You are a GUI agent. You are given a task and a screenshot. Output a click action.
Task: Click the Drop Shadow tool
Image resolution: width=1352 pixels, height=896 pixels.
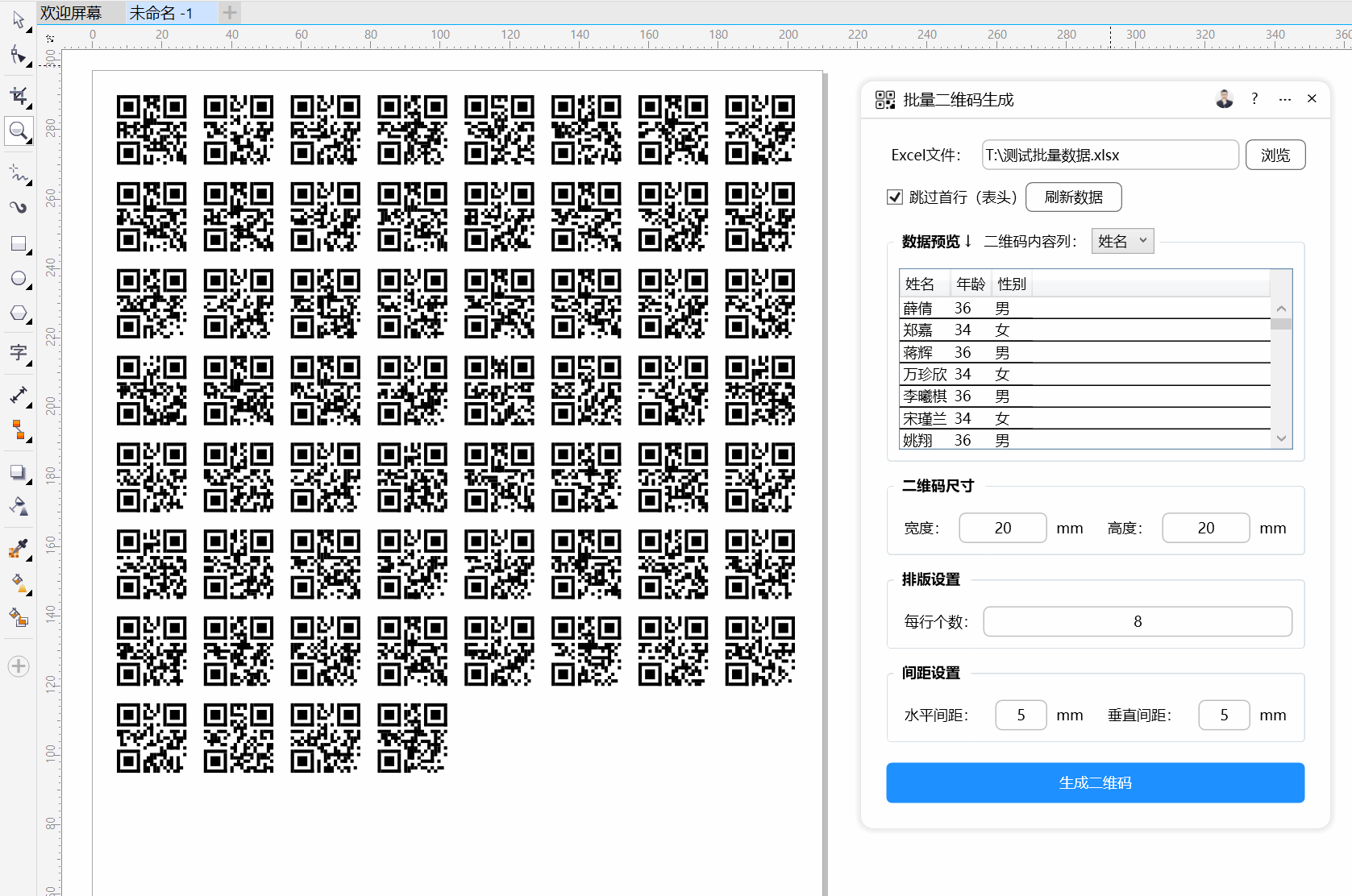18,472
